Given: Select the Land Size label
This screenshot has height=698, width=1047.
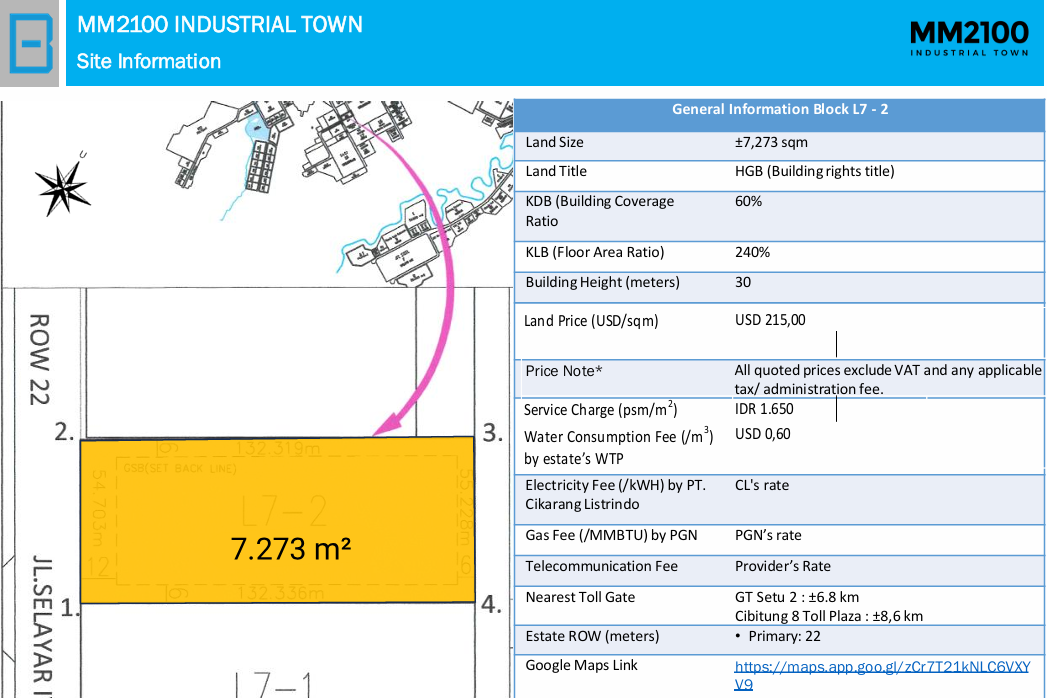Looking at the screenshot, I should tap(554, 142).
